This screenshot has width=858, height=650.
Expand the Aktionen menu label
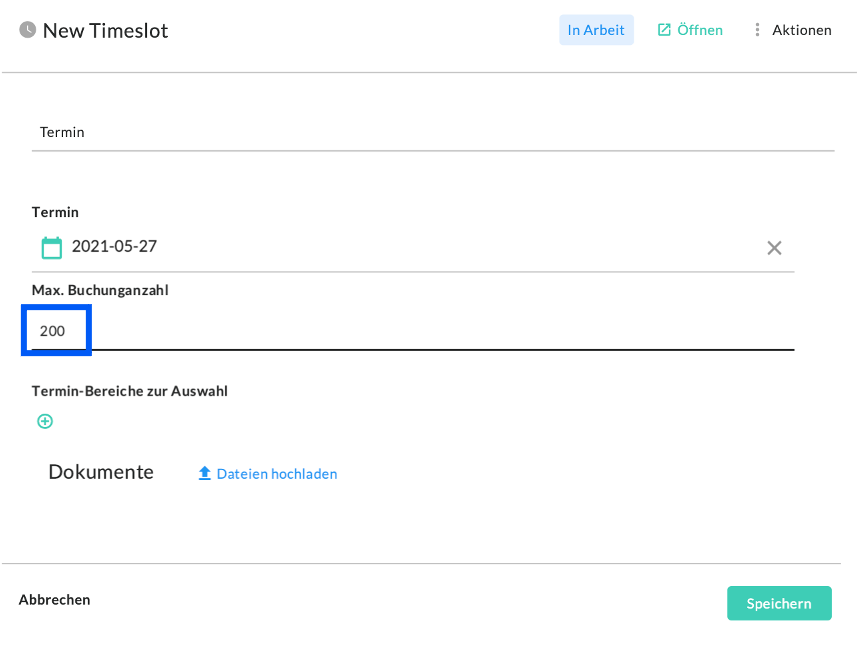tap(801, 30)
